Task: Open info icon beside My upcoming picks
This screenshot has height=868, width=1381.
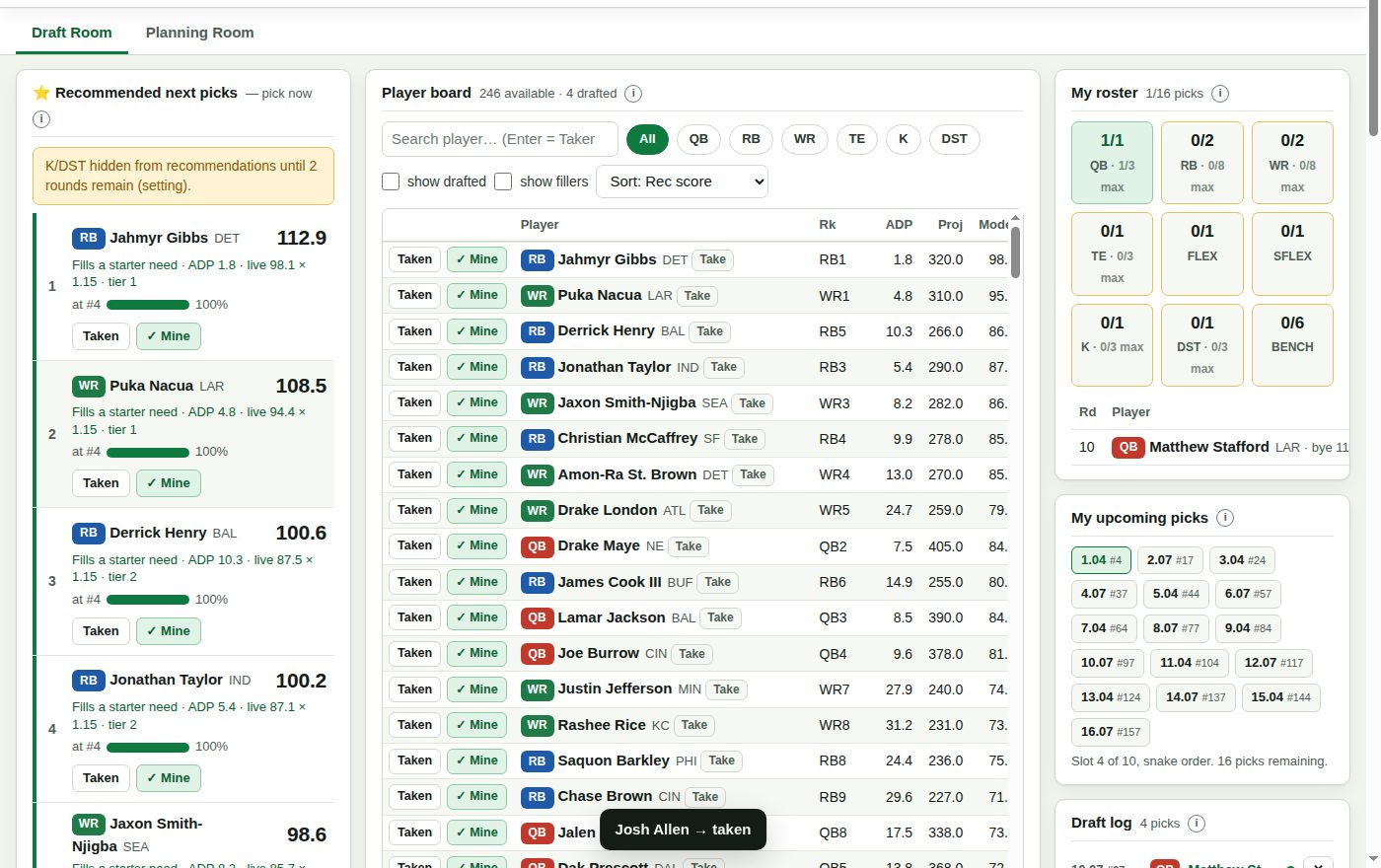Action: point(1225,518)
